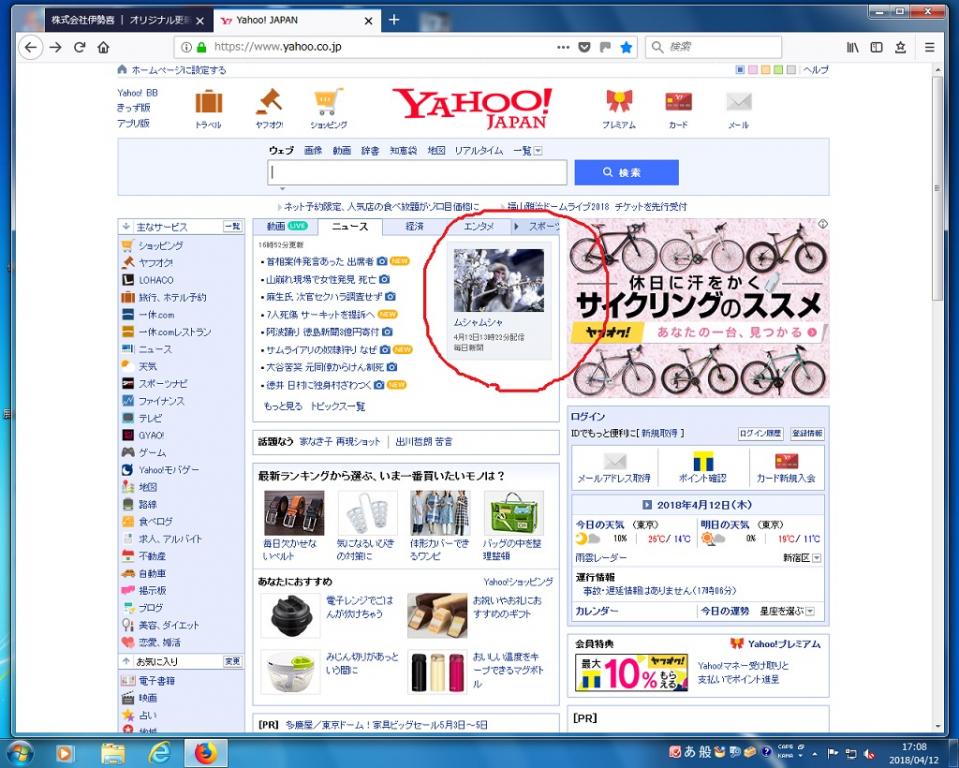Open the Firefox Library icon

click(853, 47)
